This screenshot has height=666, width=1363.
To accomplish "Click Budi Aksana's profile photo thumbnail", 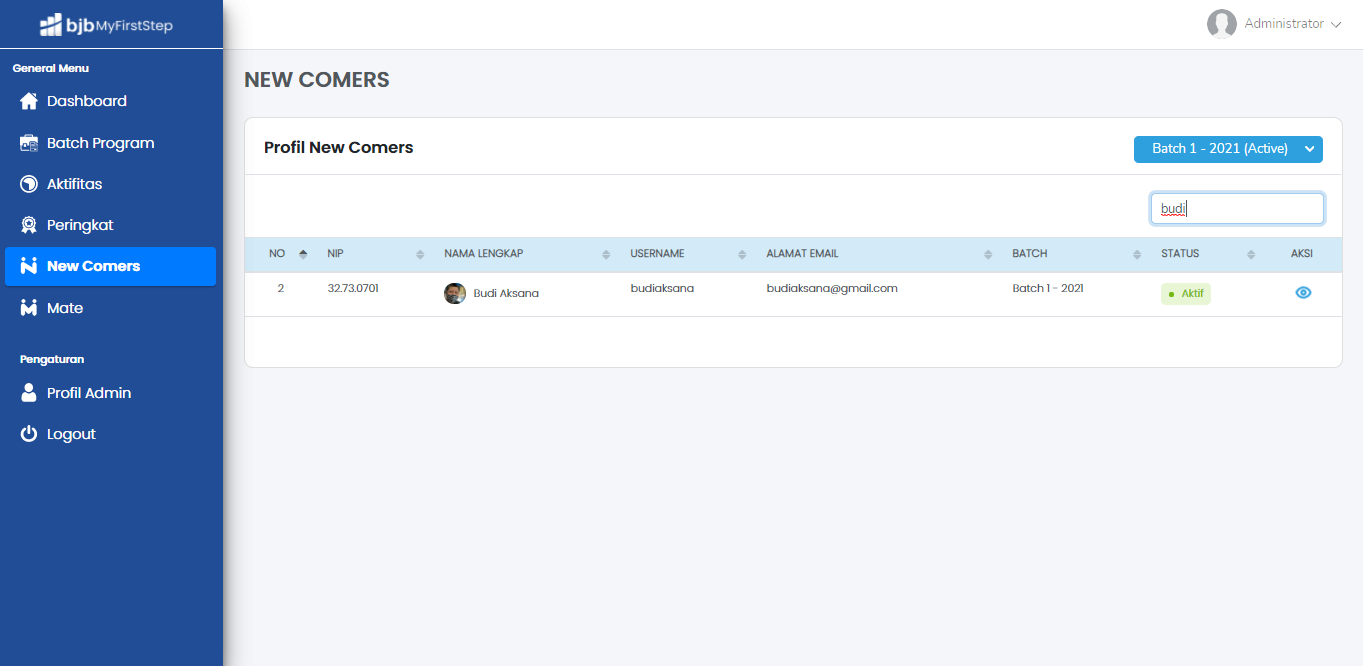I will 455,293.
